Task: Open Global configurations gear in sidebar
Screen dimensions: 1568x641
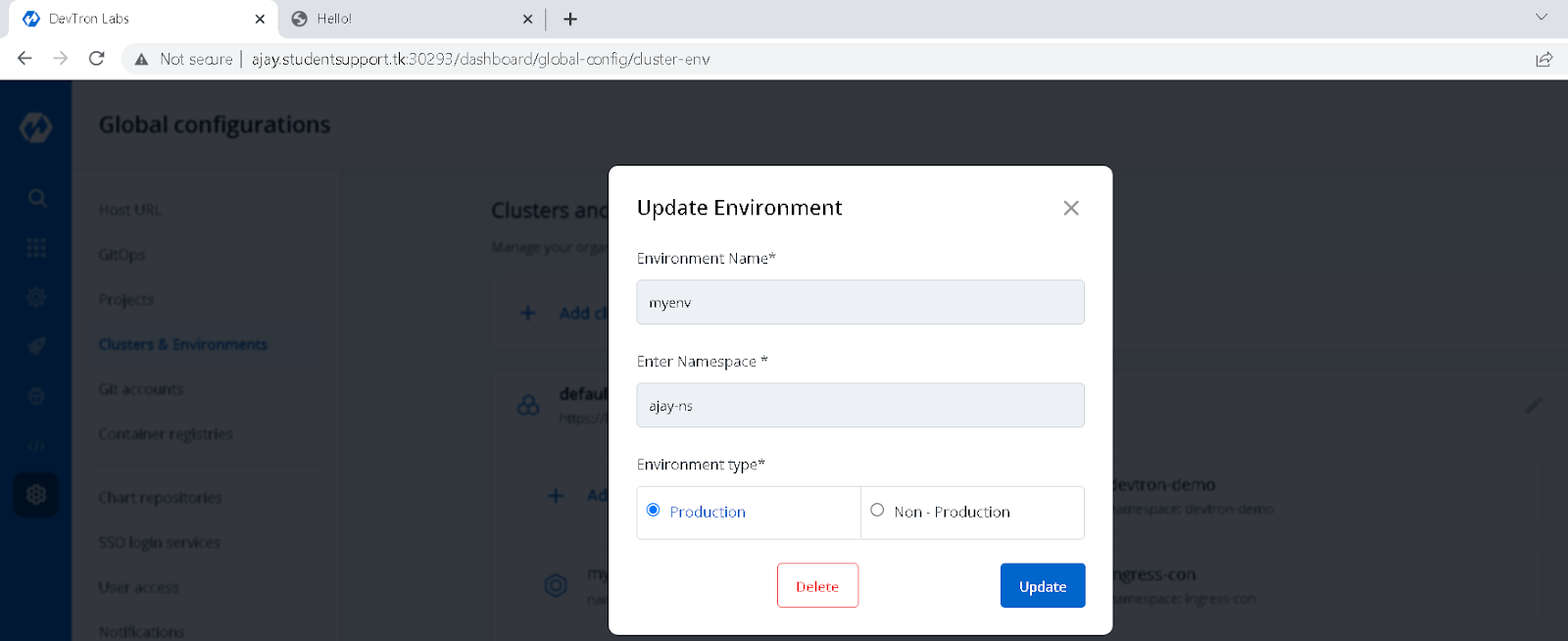Action: click(x=36, y=495)
